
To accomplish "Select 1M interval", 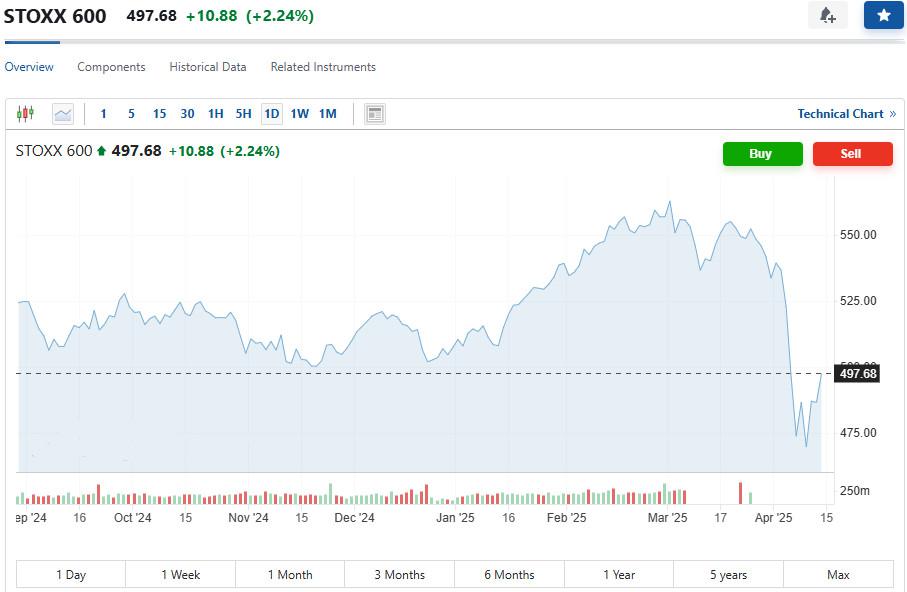I will pos(327,113).
